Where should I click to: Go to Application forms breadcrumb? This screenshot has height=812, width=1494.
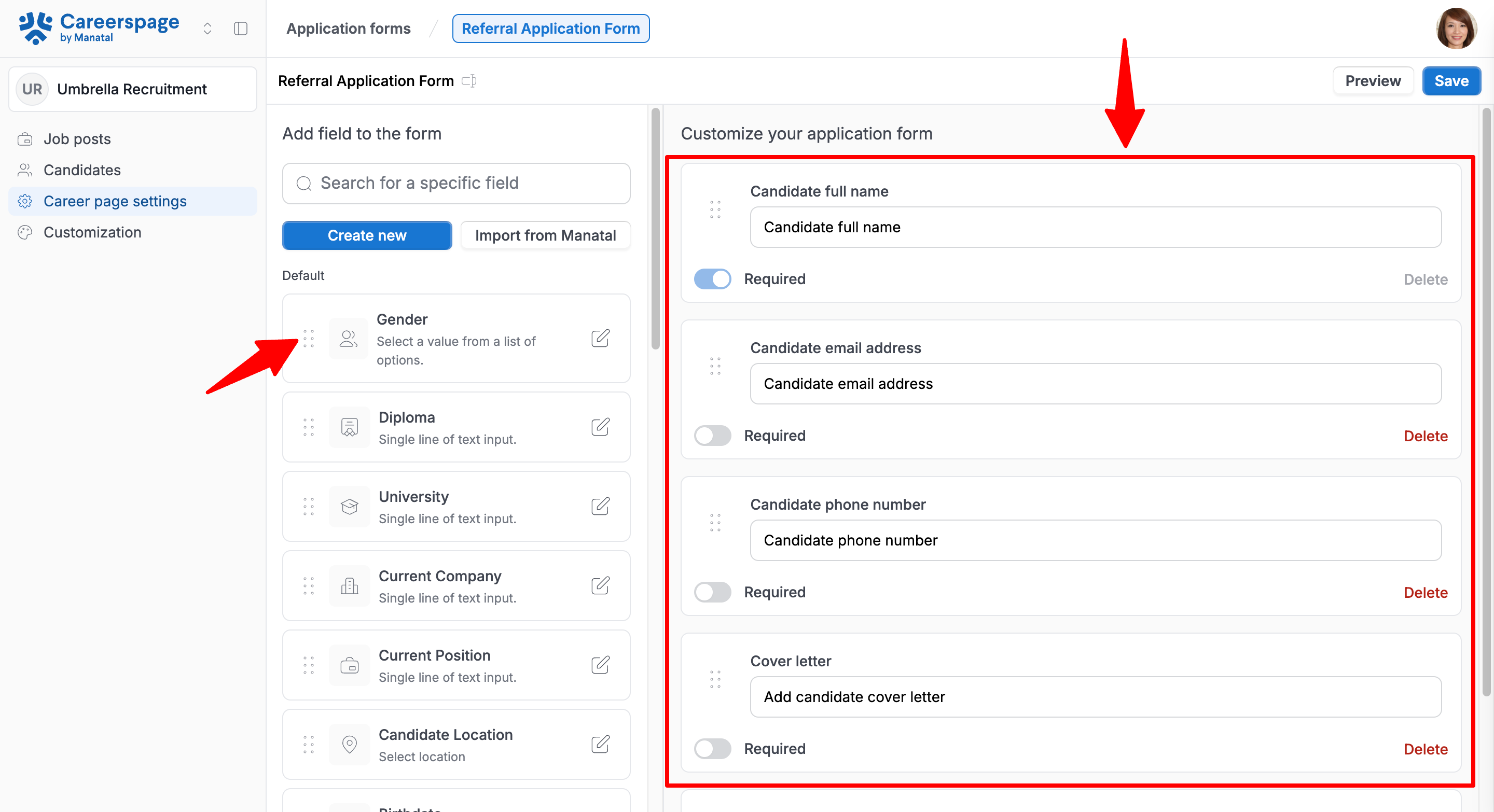click(x=349, y=29)
